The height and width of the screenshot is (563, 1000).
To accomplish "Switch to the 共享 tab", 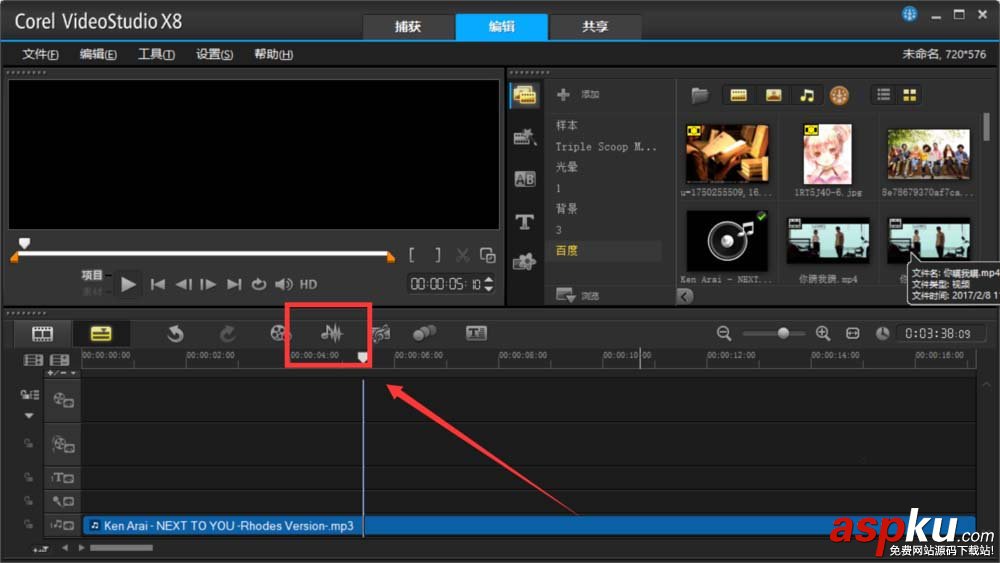I will (x=594, y=27).
